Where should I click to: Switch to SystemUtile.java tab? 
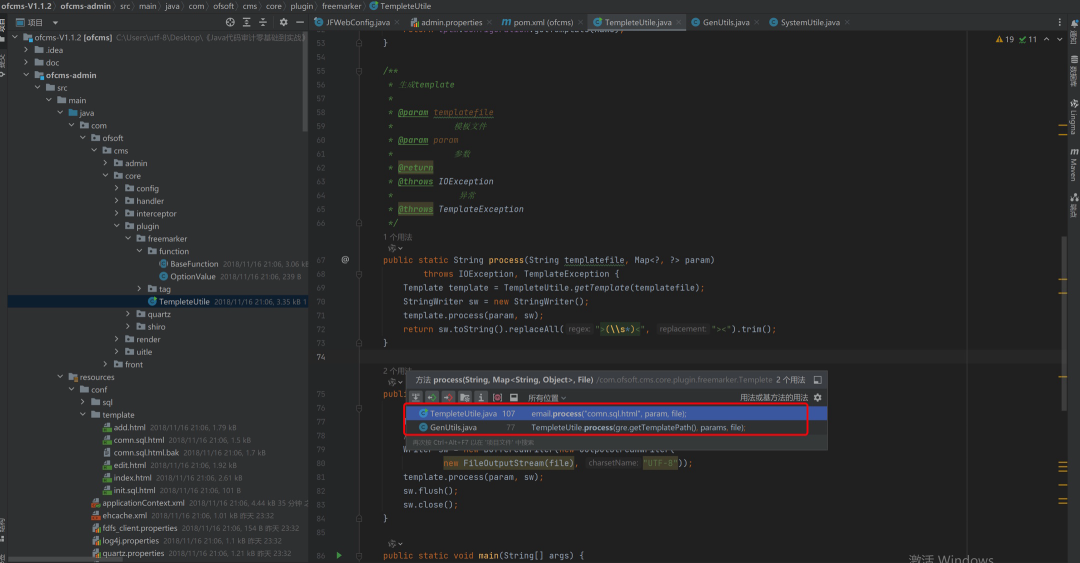[x=810, y=22]
